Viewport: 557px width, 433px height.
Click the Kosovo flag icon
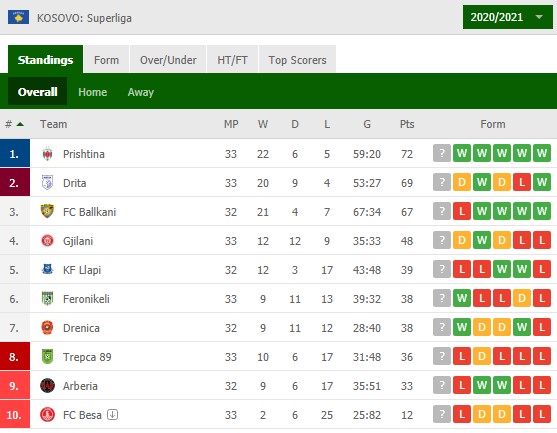(18, 17)
